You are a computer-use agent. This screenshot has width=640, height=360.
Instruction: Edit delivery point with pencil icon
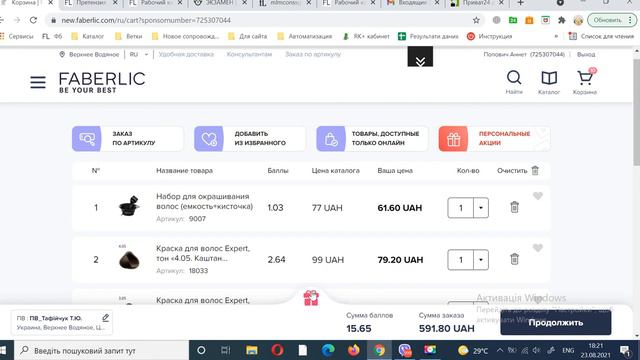105,318
